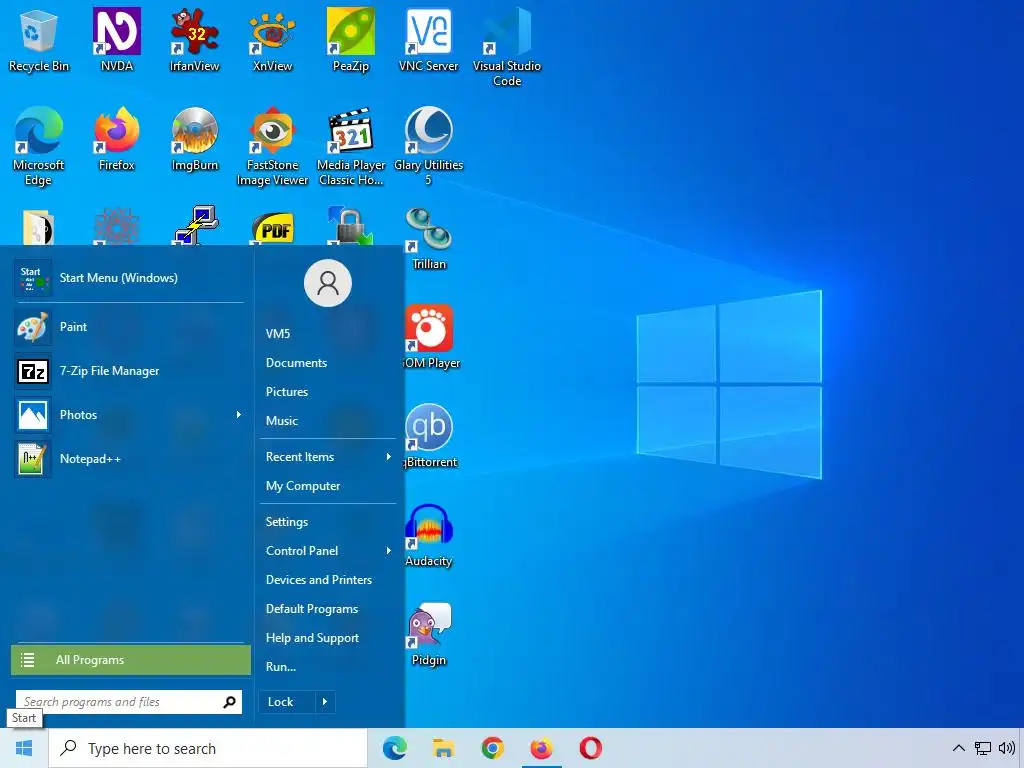Launch the Visual Studio Code desktop shortcut
This screenshot has width=1024, height=768.
pyautogui.click(x=507, y=47)
